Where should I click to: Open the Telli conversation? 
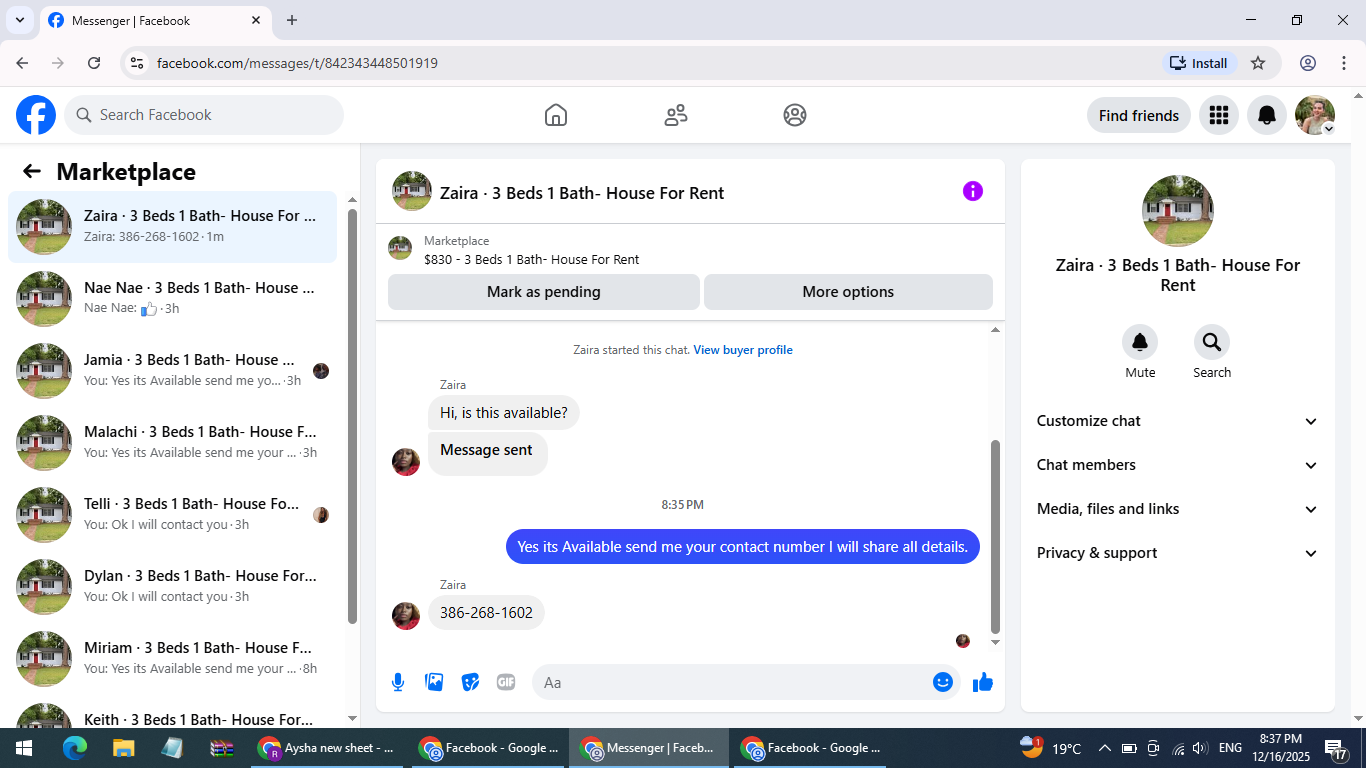(173, 515)
